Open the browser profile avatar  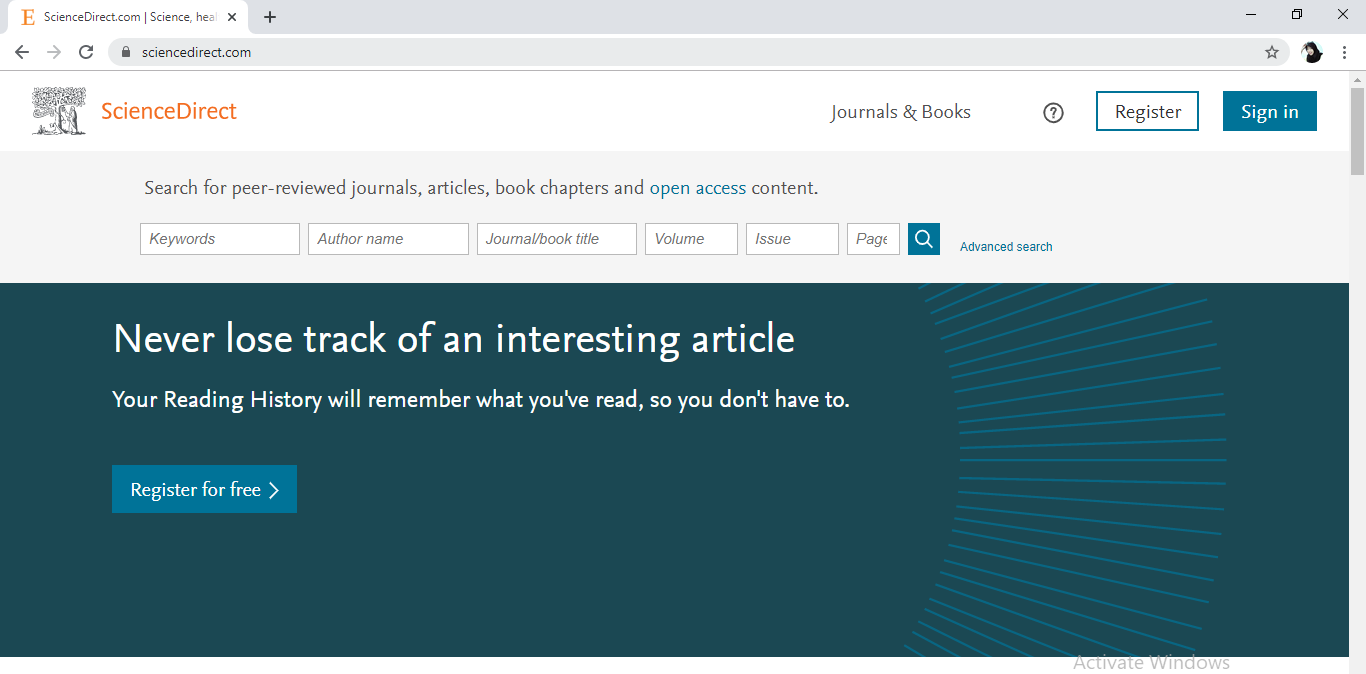pyautogui.click(x=1311, y=51)
